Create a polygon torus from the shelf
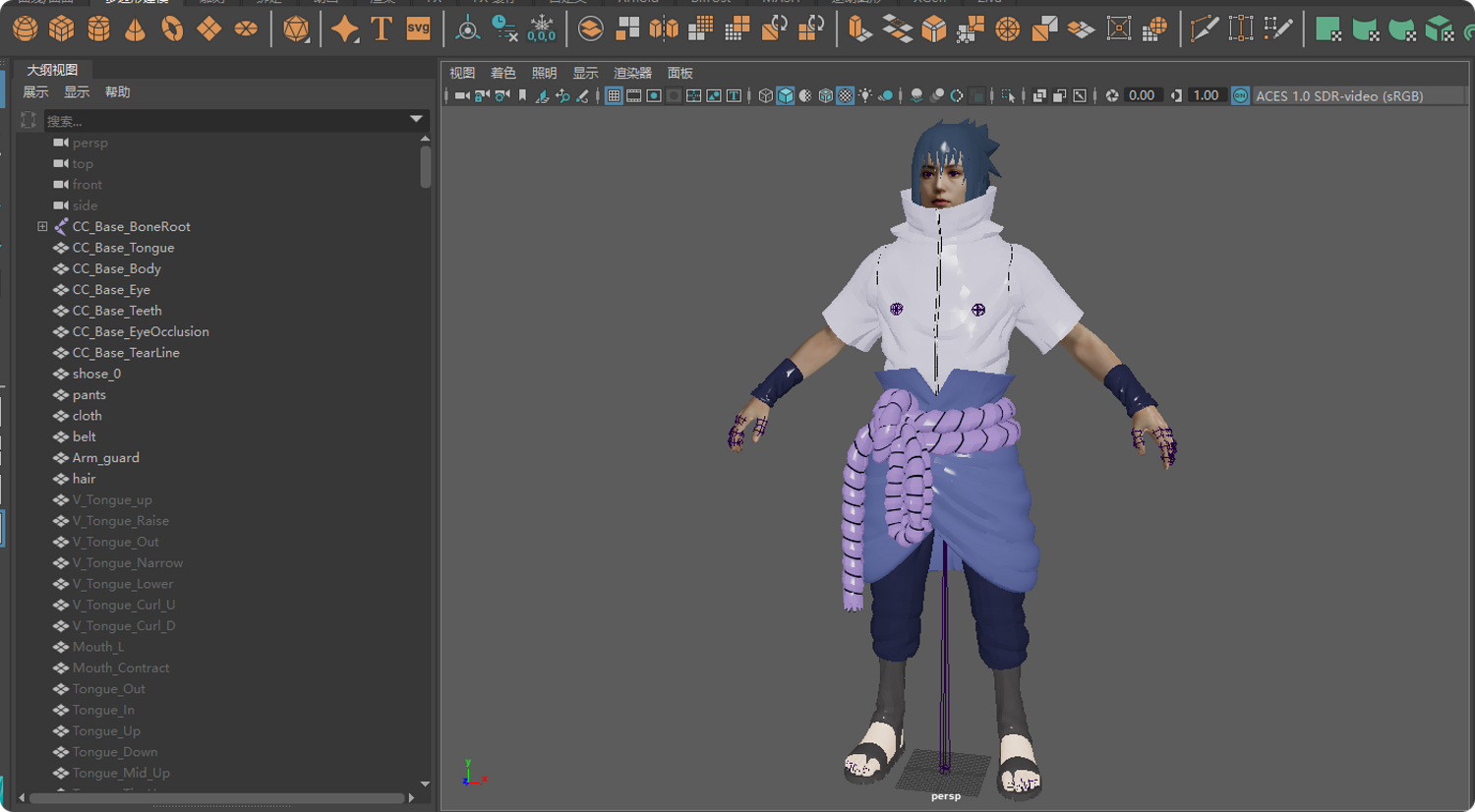The height and width of the screenshot is (812, 1475). (172, 29)
